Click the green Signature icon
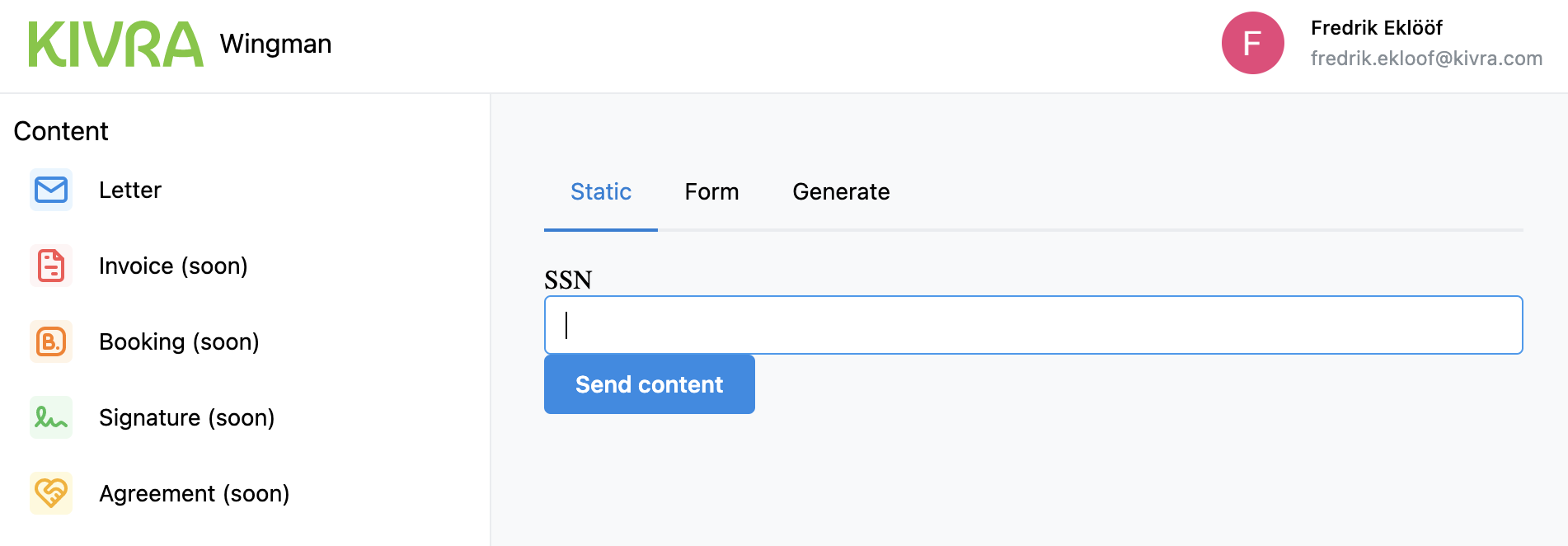The image size is (1568, 546). click(51, 417)
